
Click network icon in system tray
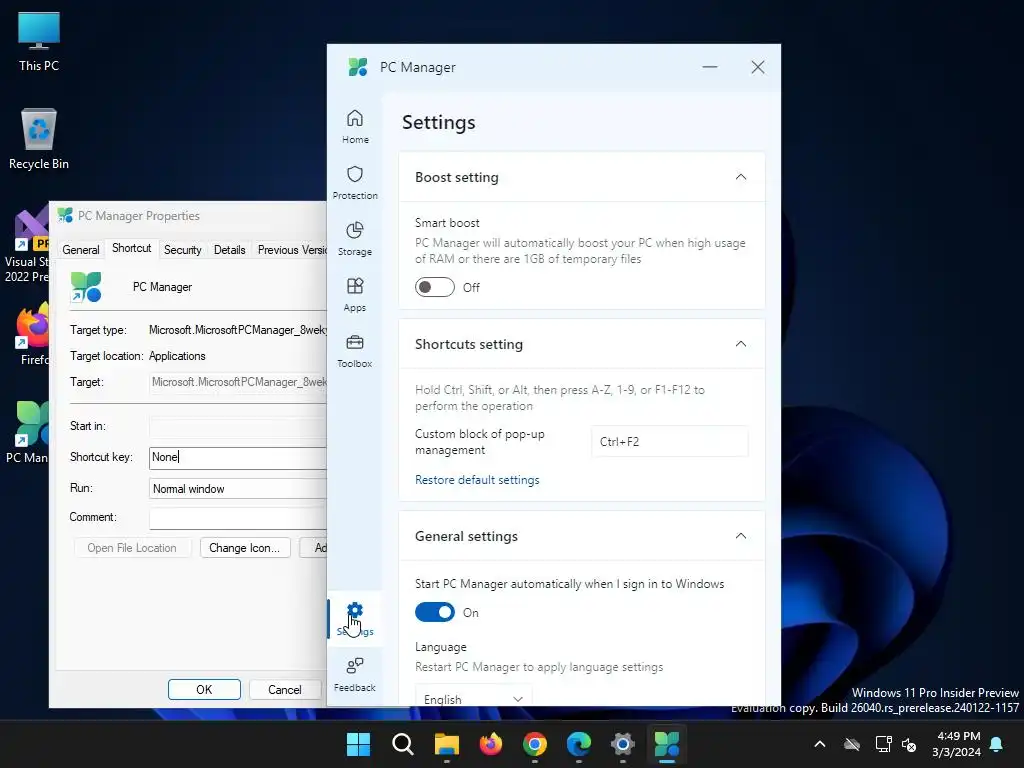(883, 744)
